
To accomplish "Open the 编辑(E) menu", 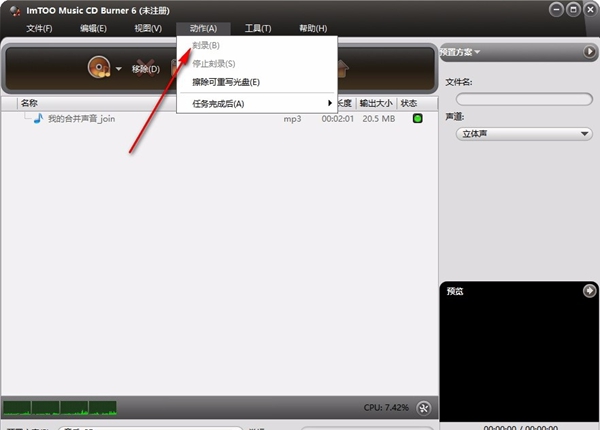I will [x=93, y=28].
